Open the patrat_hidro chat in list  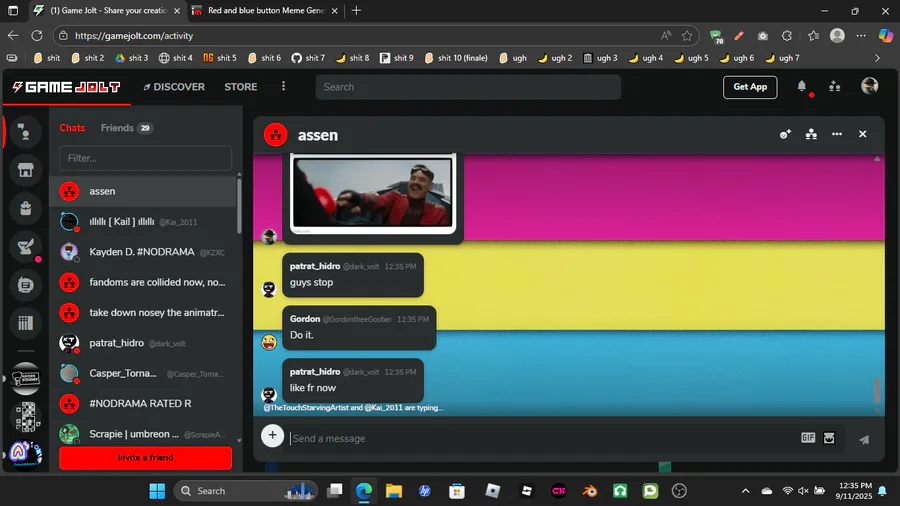click(143, 343)
